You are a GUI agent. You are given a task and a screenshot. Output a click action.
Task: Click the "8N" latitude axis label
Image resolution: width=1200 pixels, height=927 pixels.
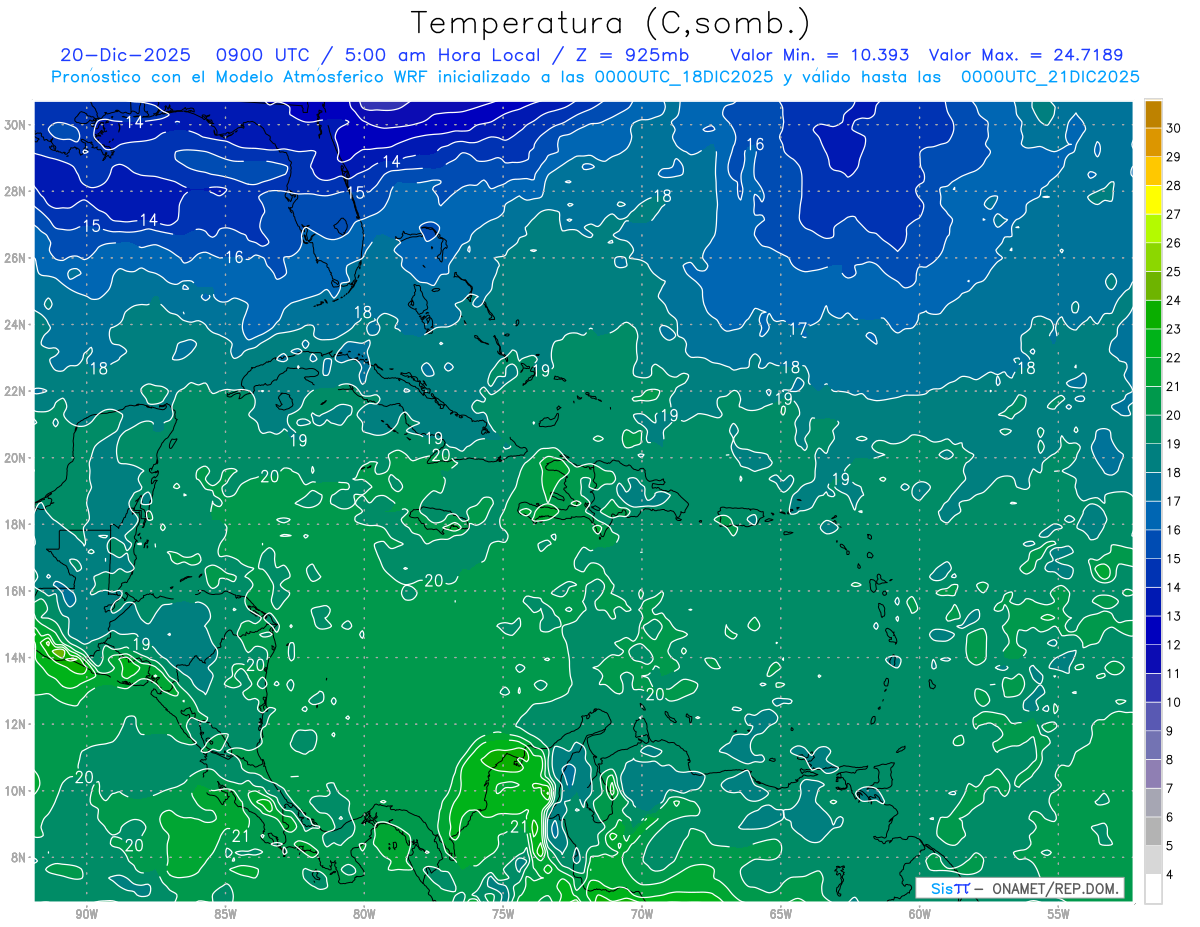tap(20, 857)
